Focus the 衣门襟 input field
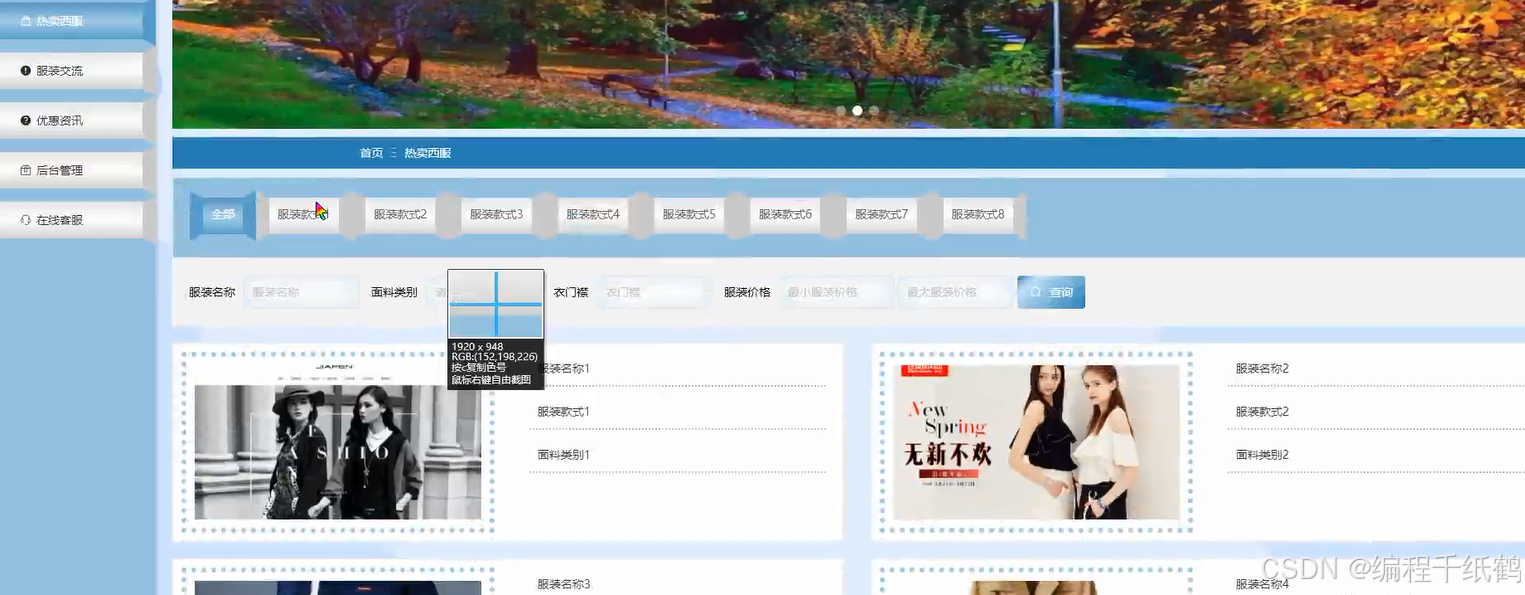 click(x=654, y=292)
